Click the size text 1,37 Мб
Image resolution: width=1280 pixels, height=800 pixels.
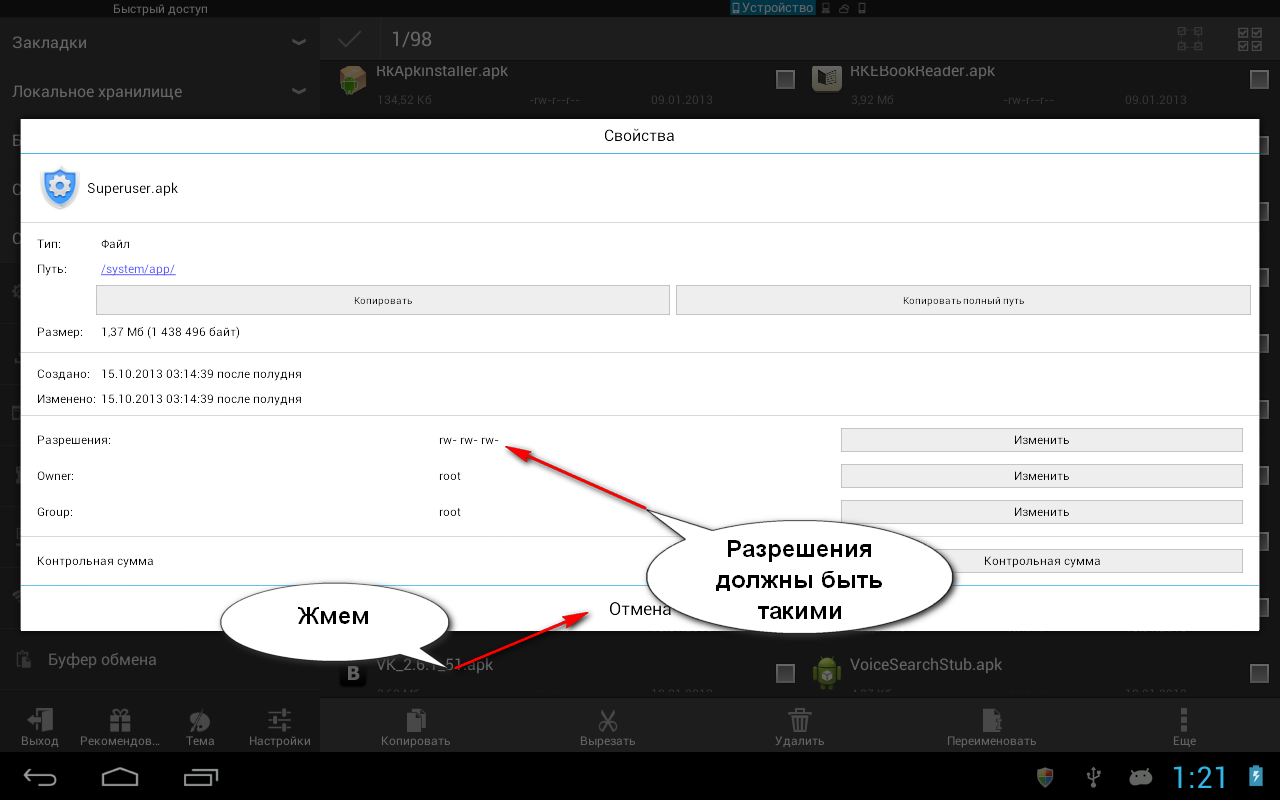click(x=170, y=332)
